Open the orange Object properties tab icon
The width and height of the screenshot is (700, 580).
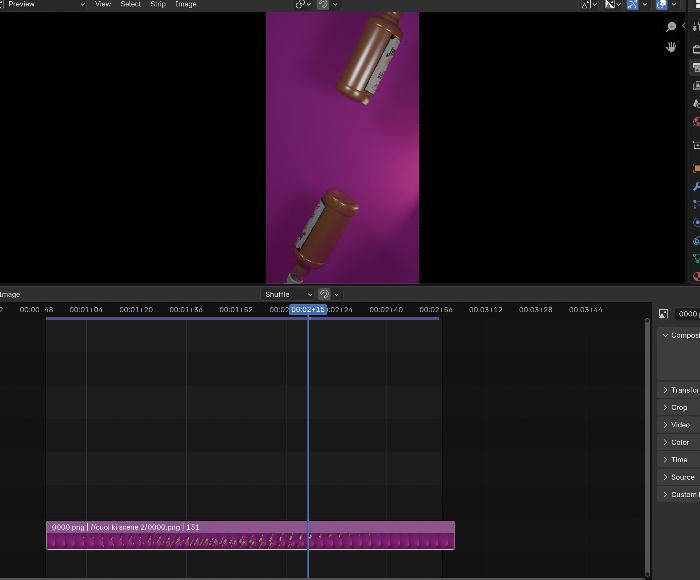point(696,168)
